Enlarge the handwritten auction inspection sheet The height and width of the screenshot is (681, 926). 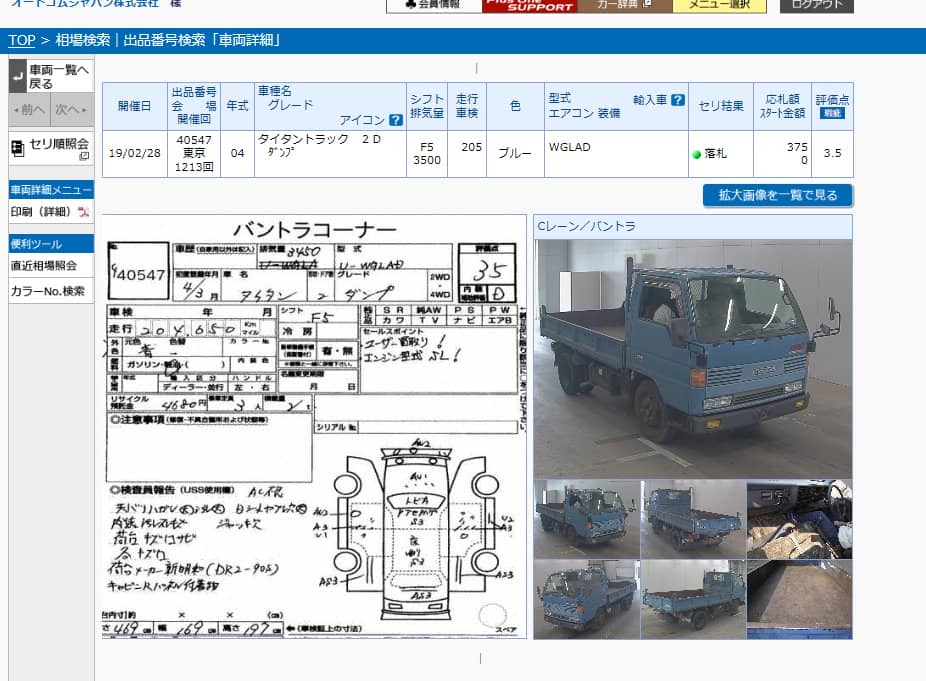coord(314,427)
